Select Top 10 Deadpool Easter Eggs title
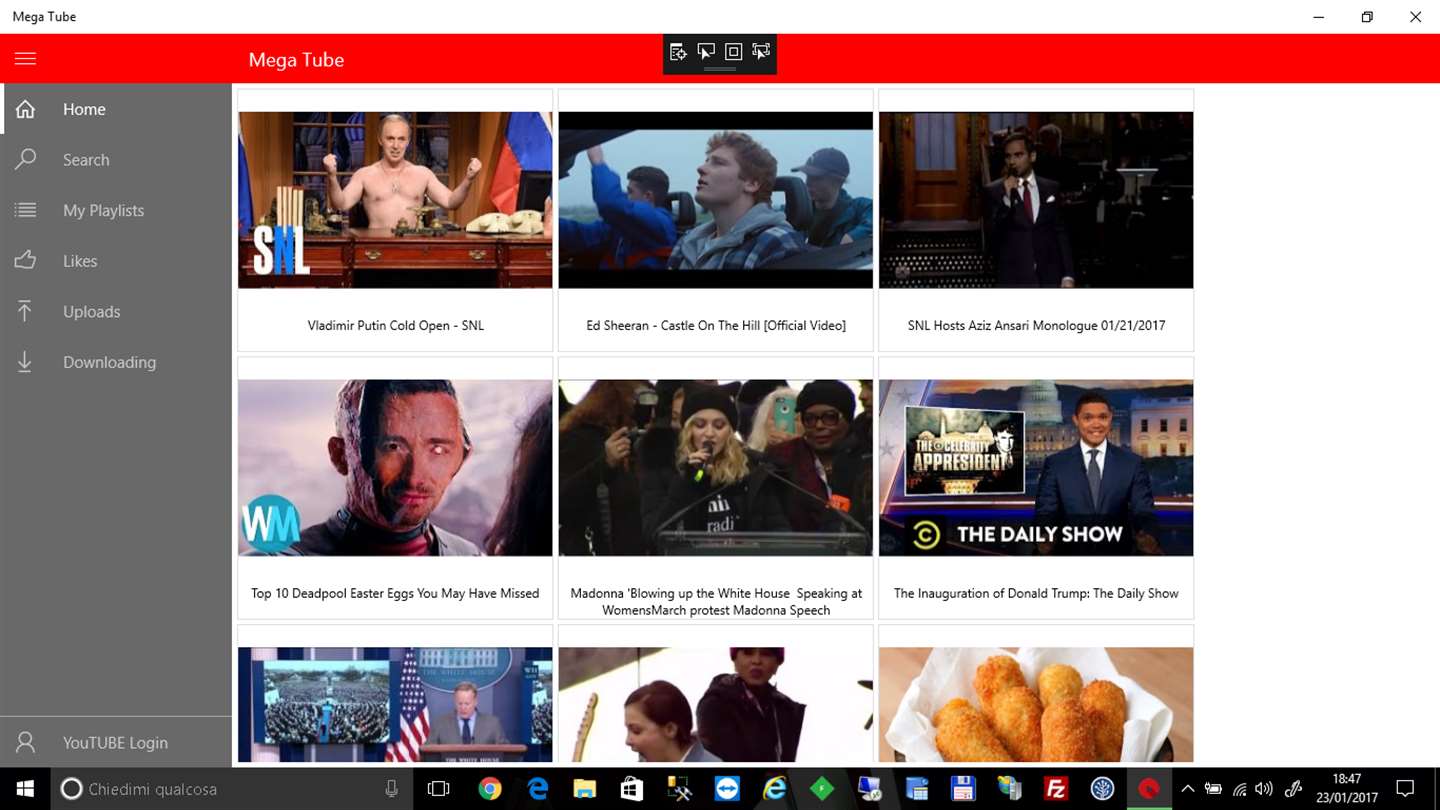1440x810 pixels. [395, 593]
